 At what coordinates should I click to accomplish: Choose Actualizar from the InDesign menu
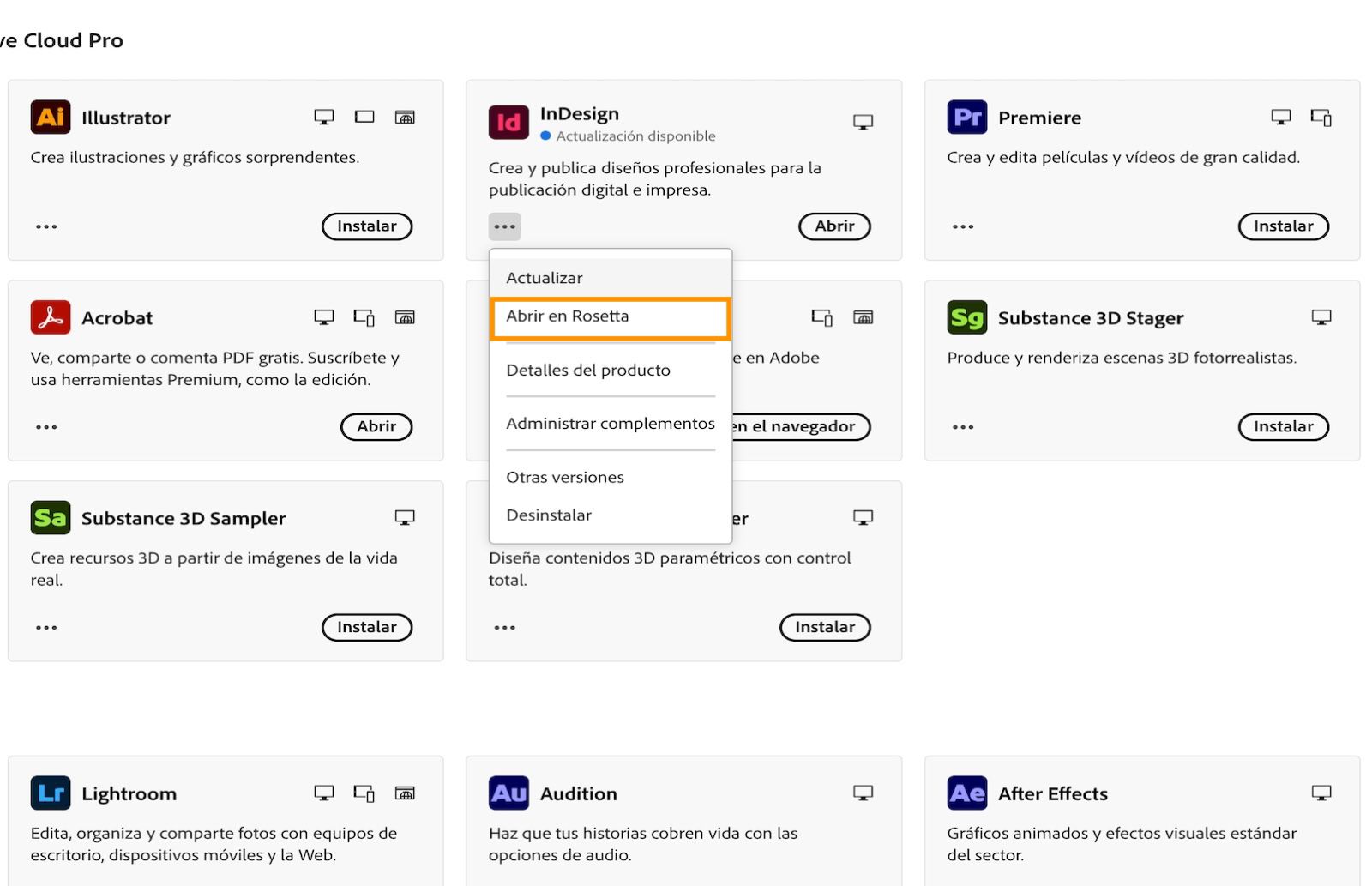pyautogui.click(x=611, y=278)
